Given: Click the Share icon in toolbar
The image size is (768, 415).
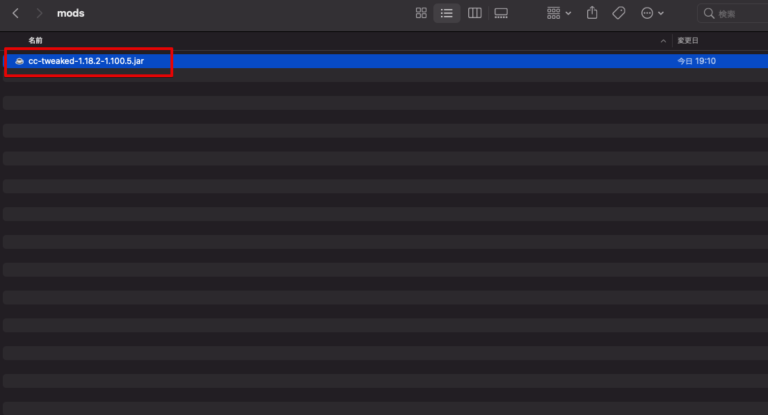Looking at the screenshot, I should 592,13.
